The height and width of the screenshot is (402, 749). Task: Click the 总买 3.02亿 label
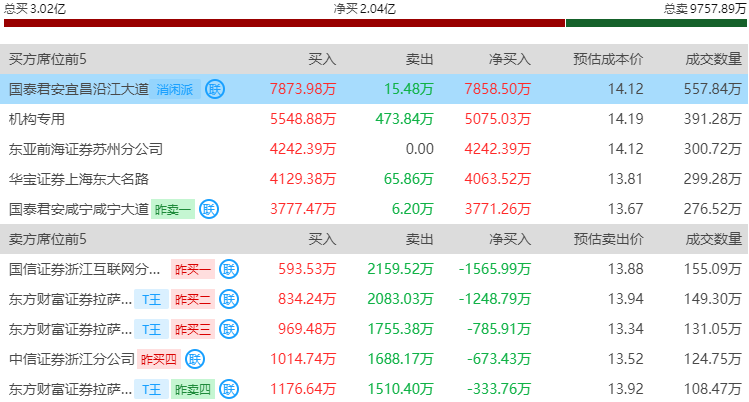point(35,8)
